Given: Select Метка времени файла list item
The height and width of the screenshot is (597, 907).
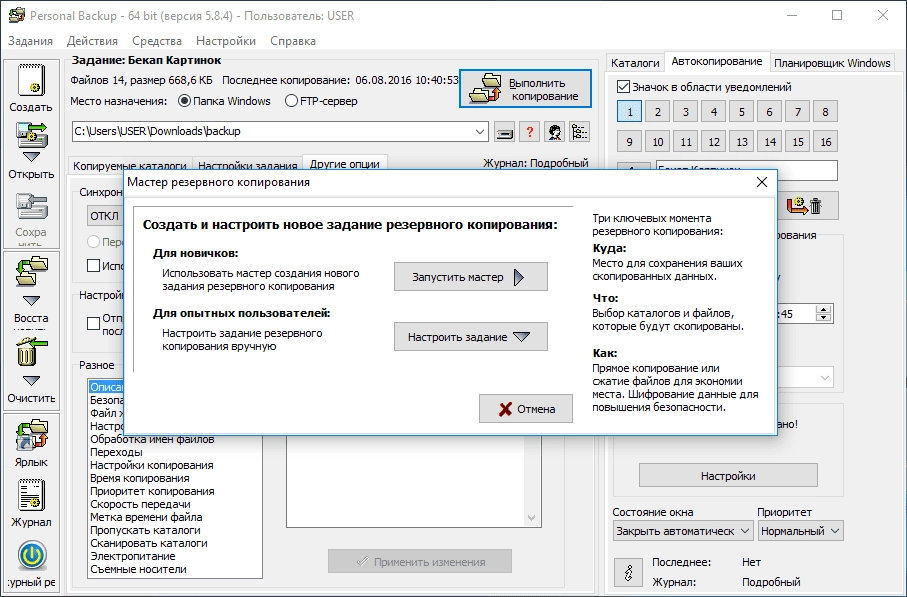Looking at the screenshot, I should [x=146, y=517].
